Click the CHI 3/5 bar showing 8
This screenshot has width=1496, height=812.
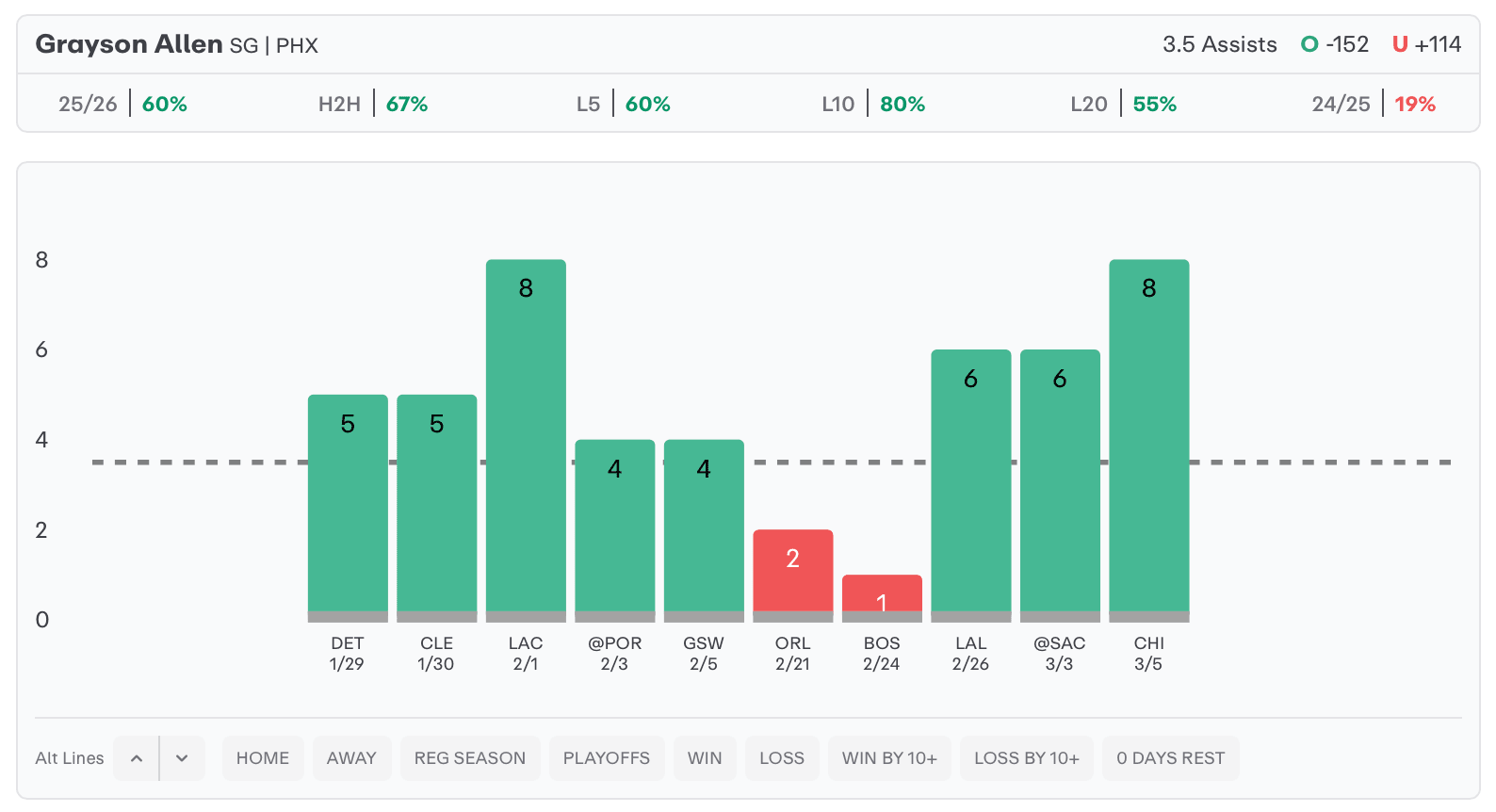[x=1148, y=438]
